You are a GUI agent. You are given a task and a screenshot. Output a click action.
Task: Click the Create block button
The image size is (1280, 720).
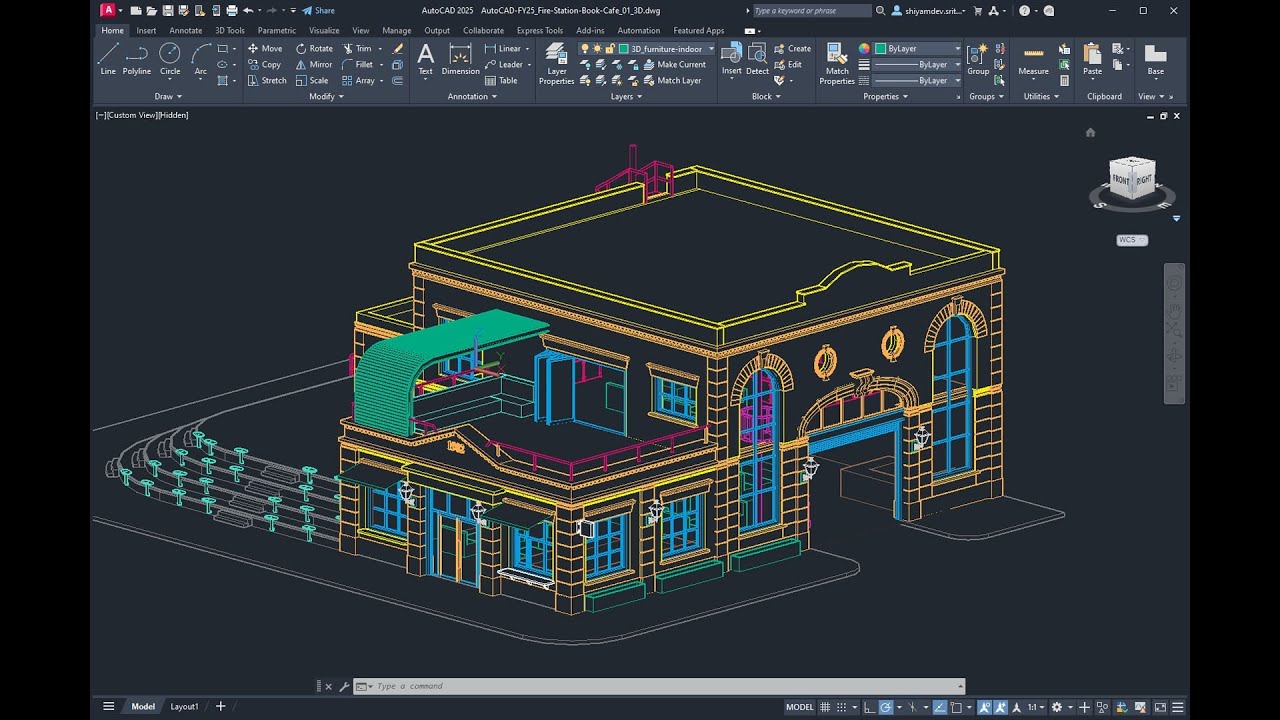coord(793,48)
